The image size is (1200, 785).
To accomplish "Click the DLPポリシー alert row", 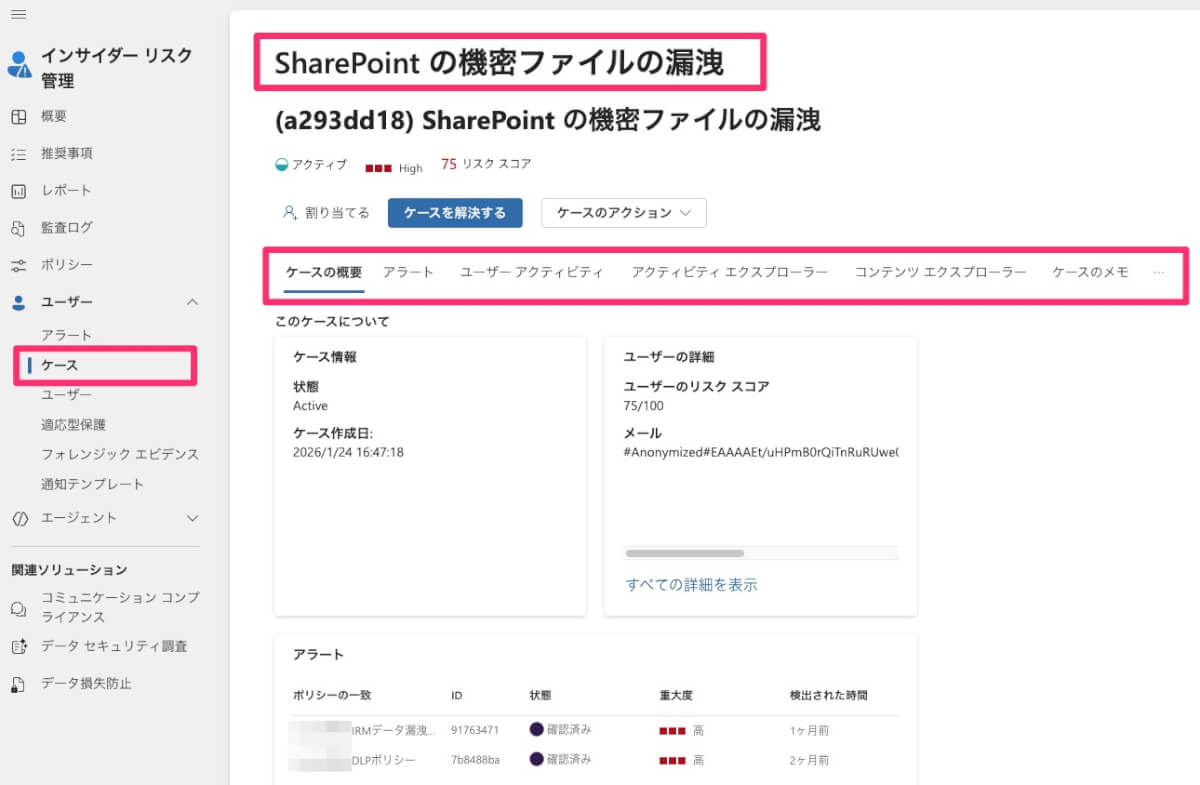I will (x=595, y=760).
